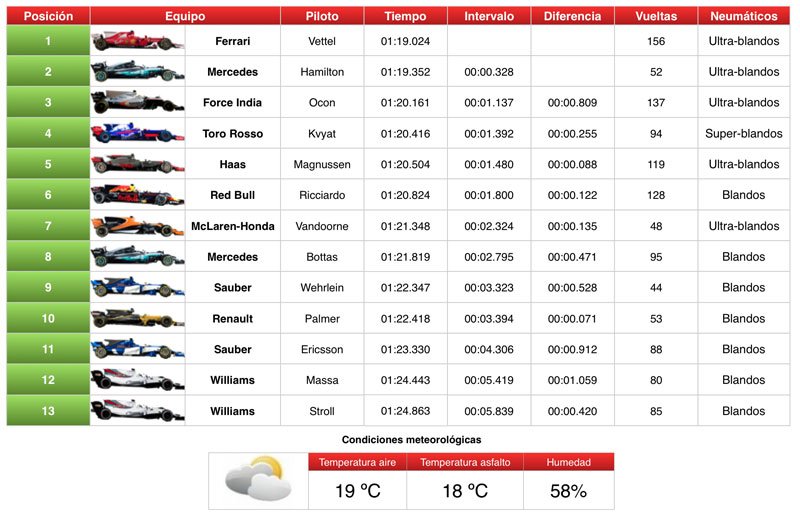This screenshot has width=800, height=515.
Task: Click the Diferencia column header
Action: [572, 16]
